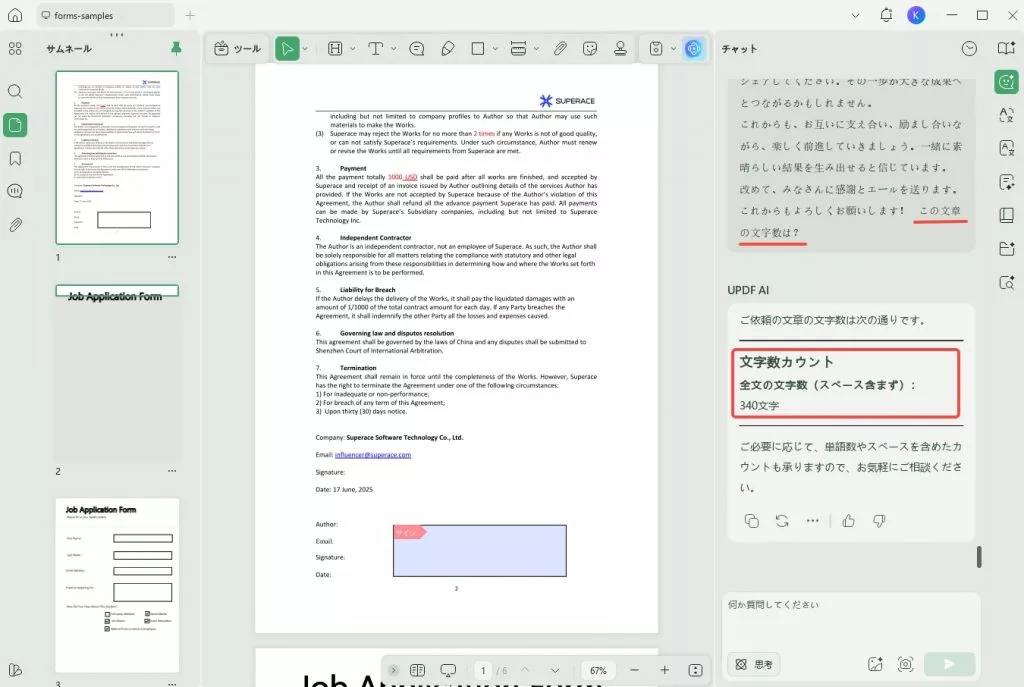Zoom out with minus button
Screen dimensions: 1024x687
click(x=634, y=670)
